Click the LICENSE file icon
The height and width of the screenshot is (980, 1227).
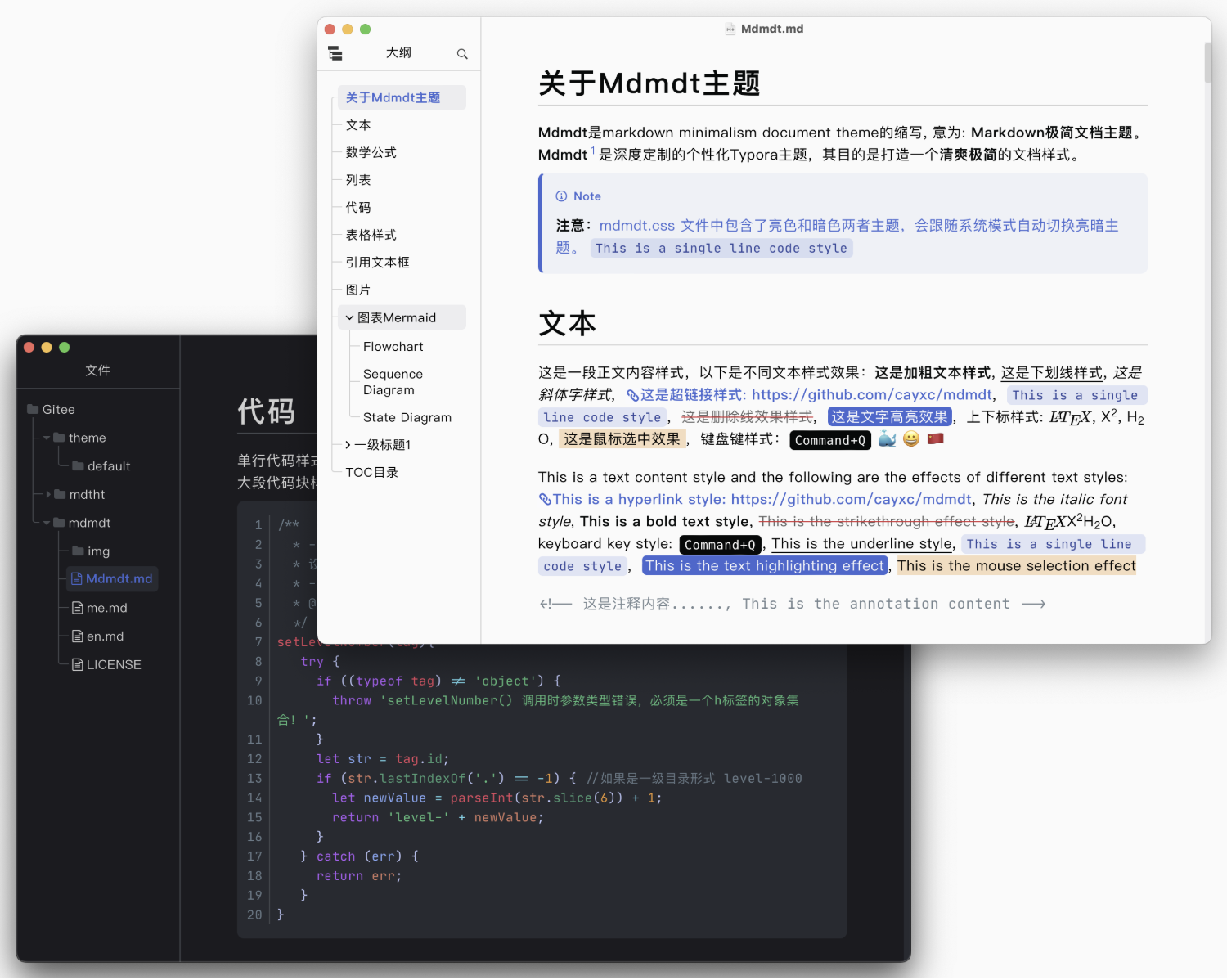[76, 664]
